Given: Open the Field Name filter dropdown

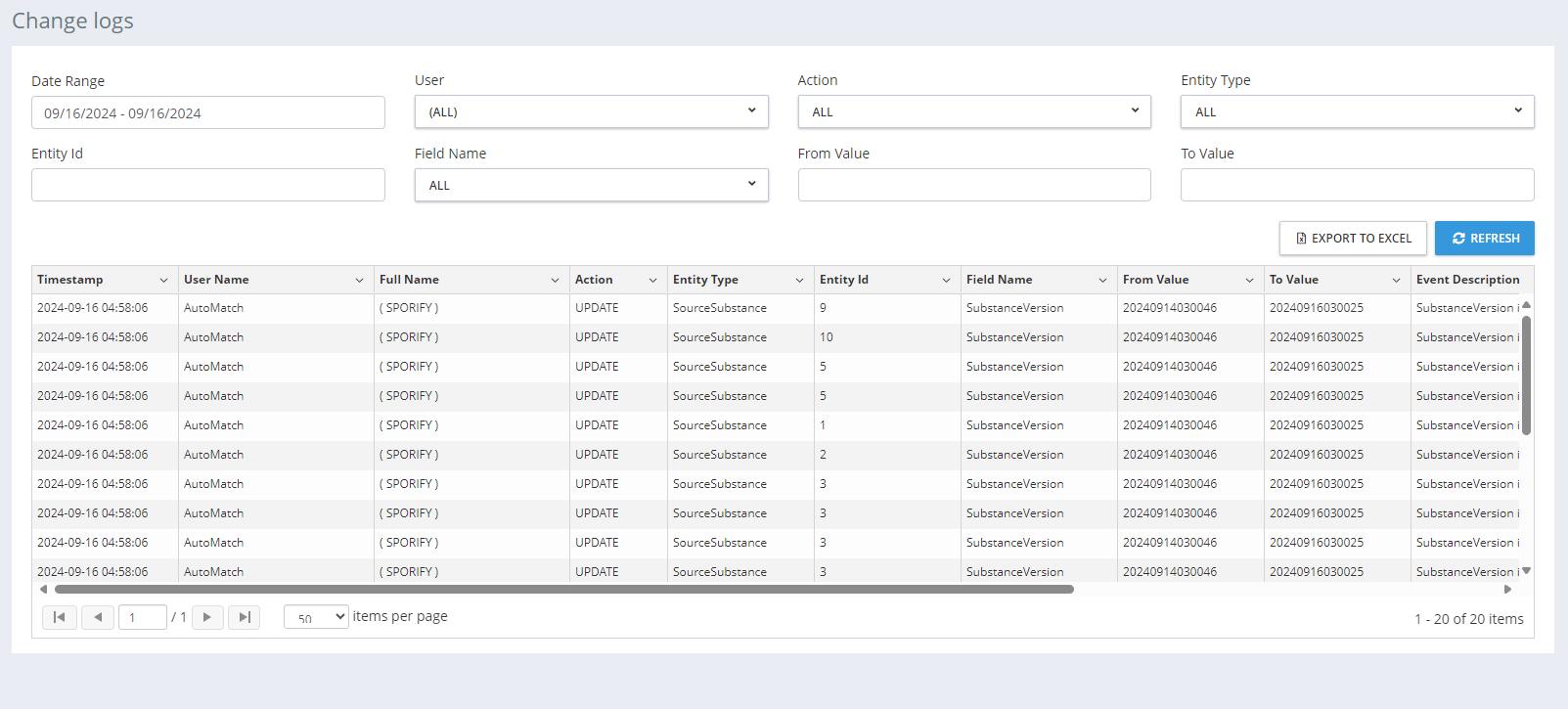Looking at the screenshot, I should pos(591,185).
